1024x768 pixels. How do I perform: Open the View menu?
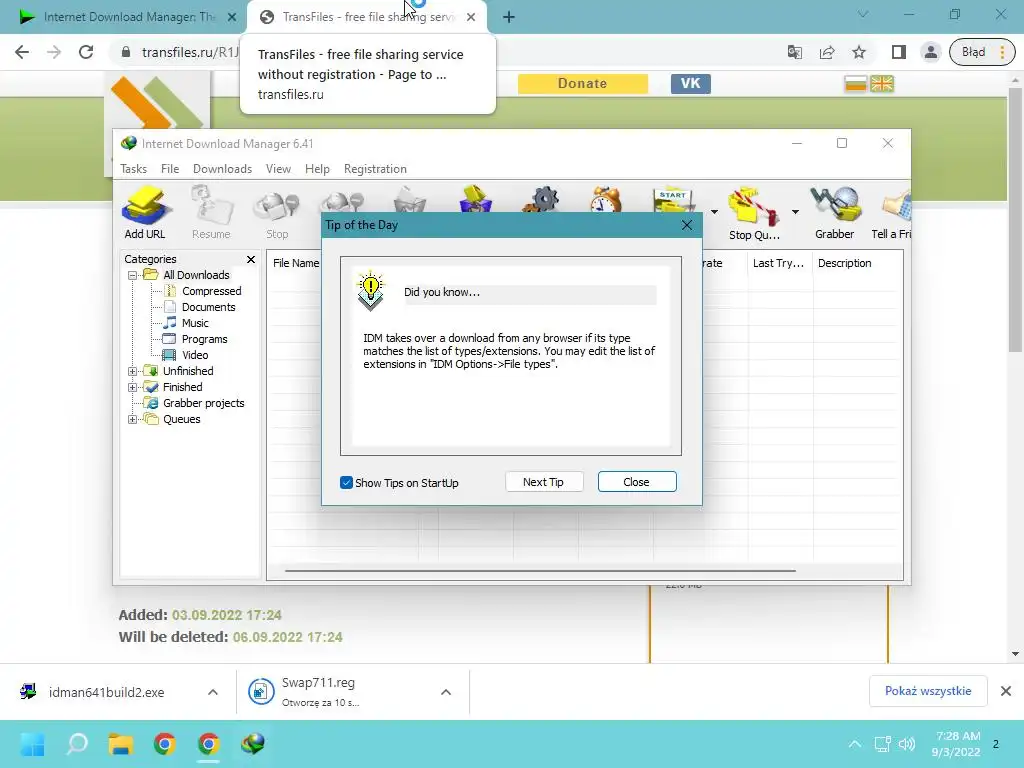tap(278, 168)
